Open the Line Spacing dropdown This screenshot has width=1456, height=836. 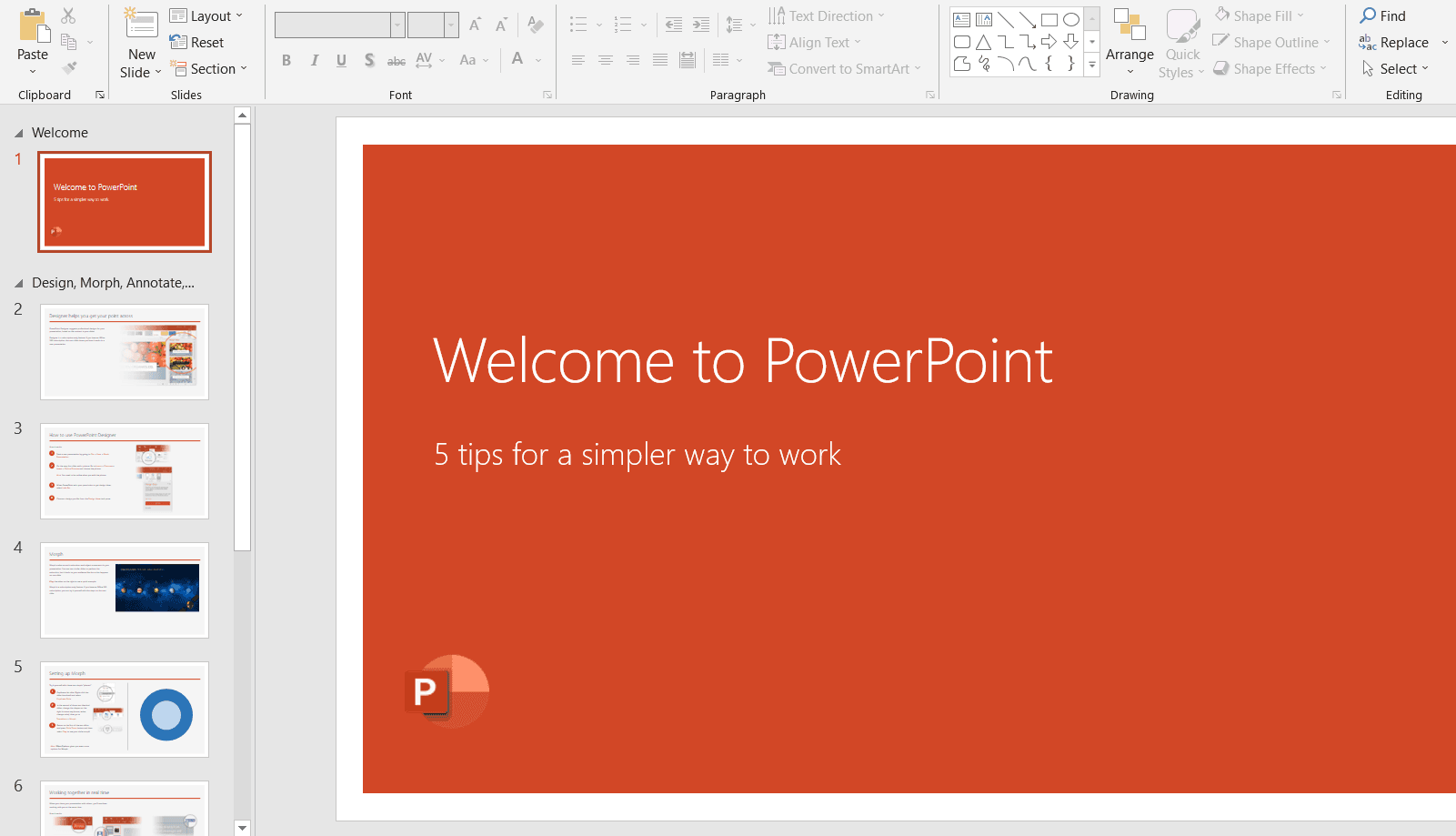coord(739,24)
